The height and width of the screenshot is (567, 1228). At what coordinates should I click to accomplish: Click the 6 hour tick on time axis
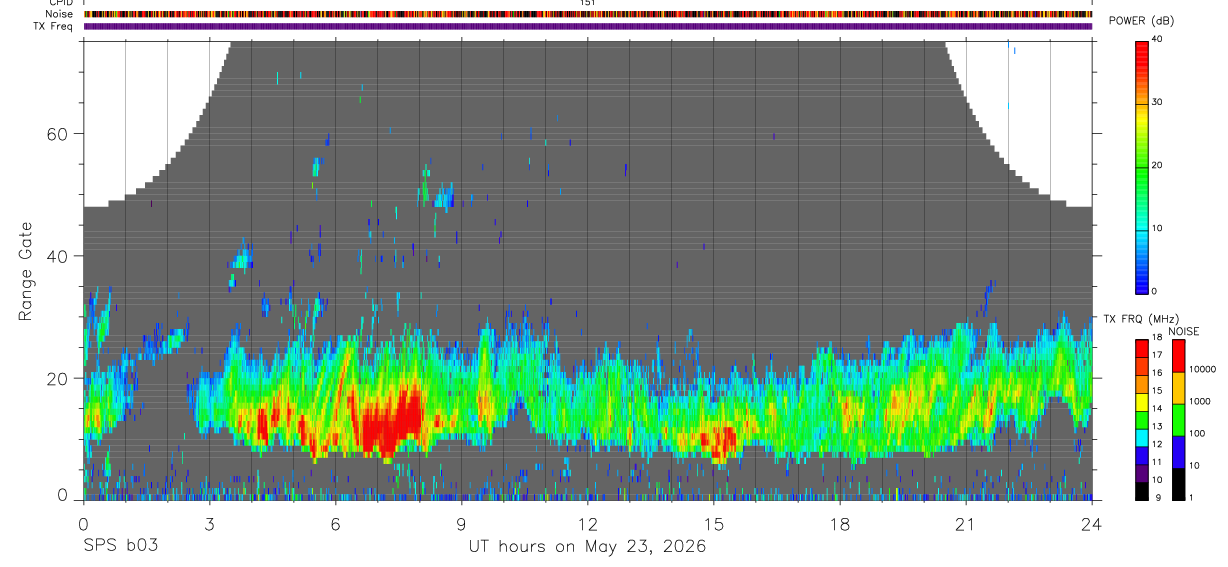(335, 523)
